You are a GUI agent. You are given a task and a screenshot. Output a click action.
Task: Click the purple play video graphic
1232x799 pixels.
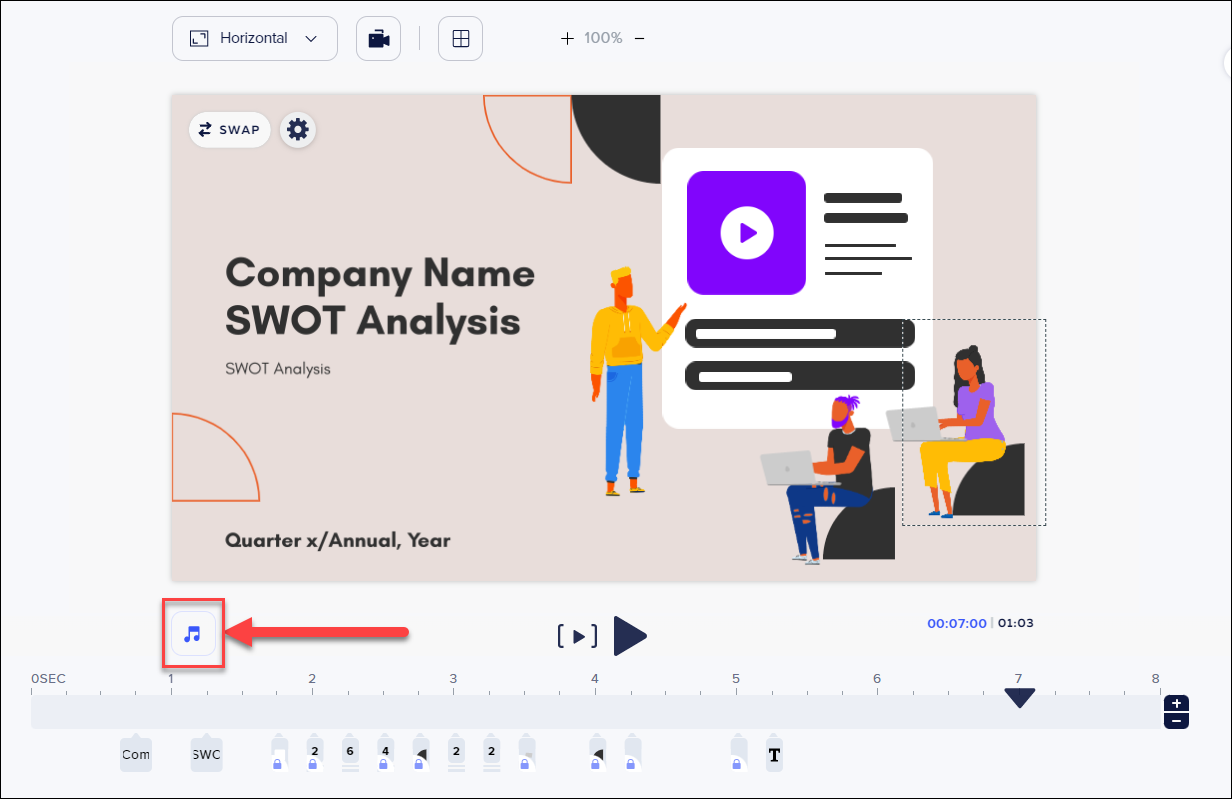coord(746,233)
